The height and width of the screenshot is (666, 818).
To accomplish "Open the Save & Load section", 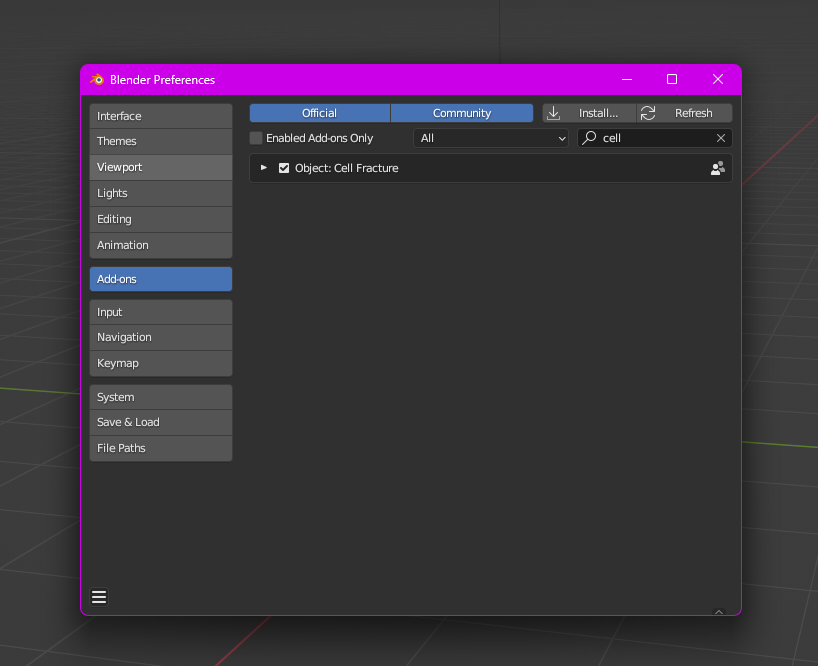I will (x=160, y=422).
